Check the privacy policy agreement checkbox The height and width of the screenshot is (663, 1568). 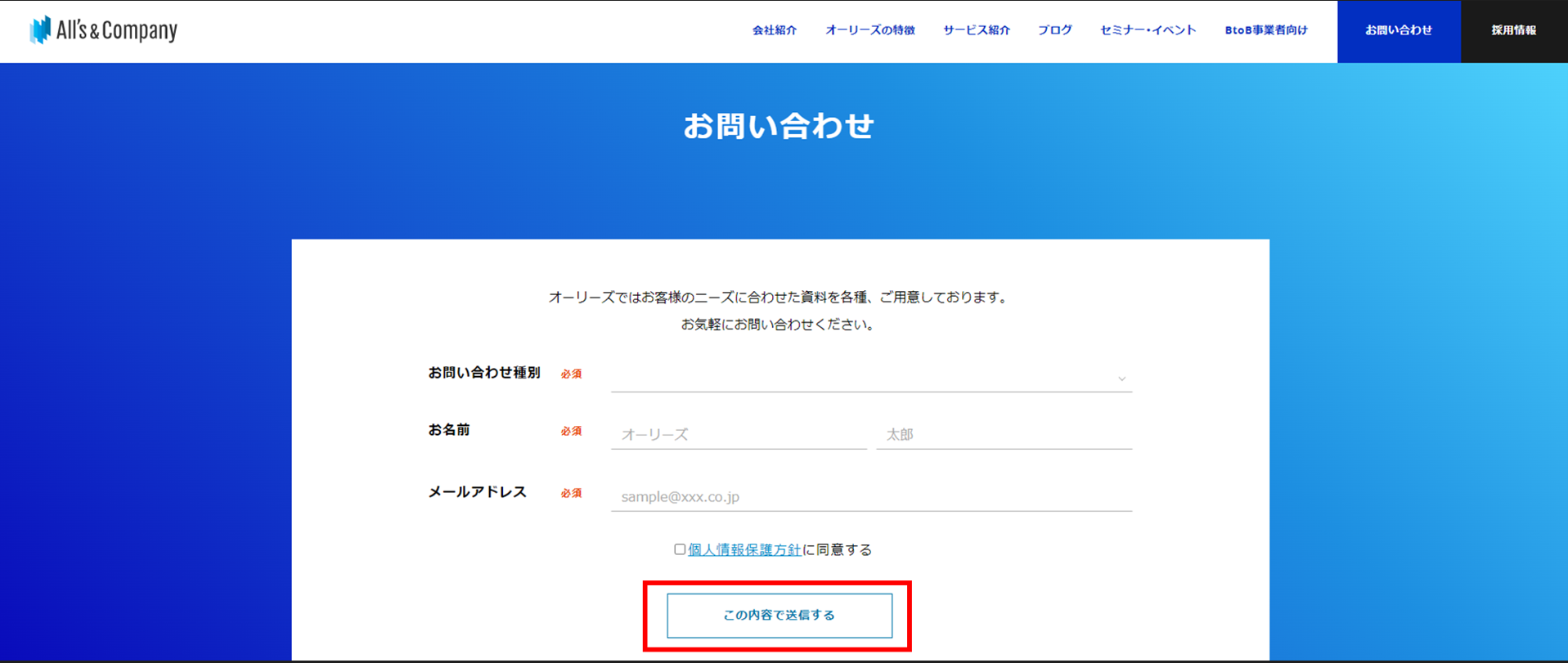(680, 549)
